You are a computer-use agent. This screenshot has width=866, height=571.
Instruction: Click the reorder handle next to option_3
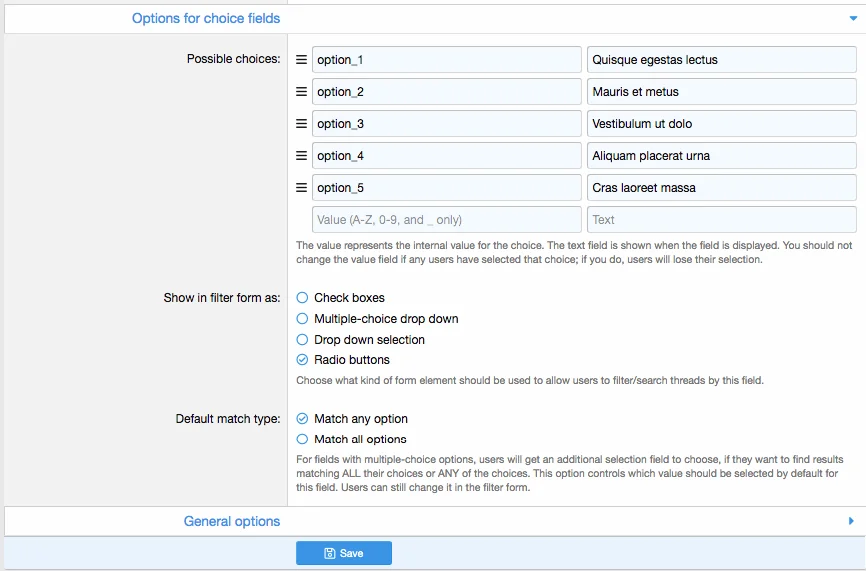tap(301, 124)
